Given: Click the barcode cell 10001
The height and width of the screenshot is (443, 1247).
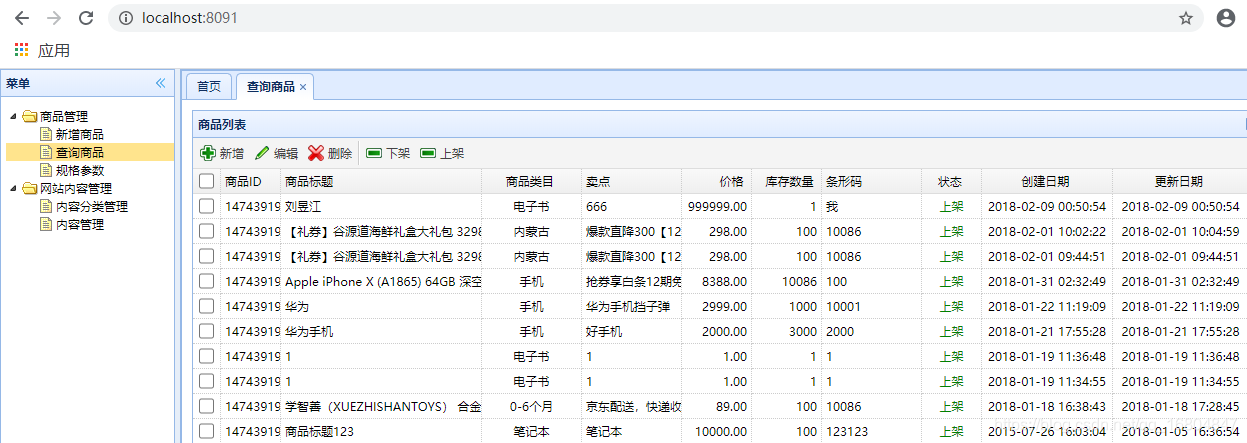Looking at the screenshot, I should click(871, 306).
